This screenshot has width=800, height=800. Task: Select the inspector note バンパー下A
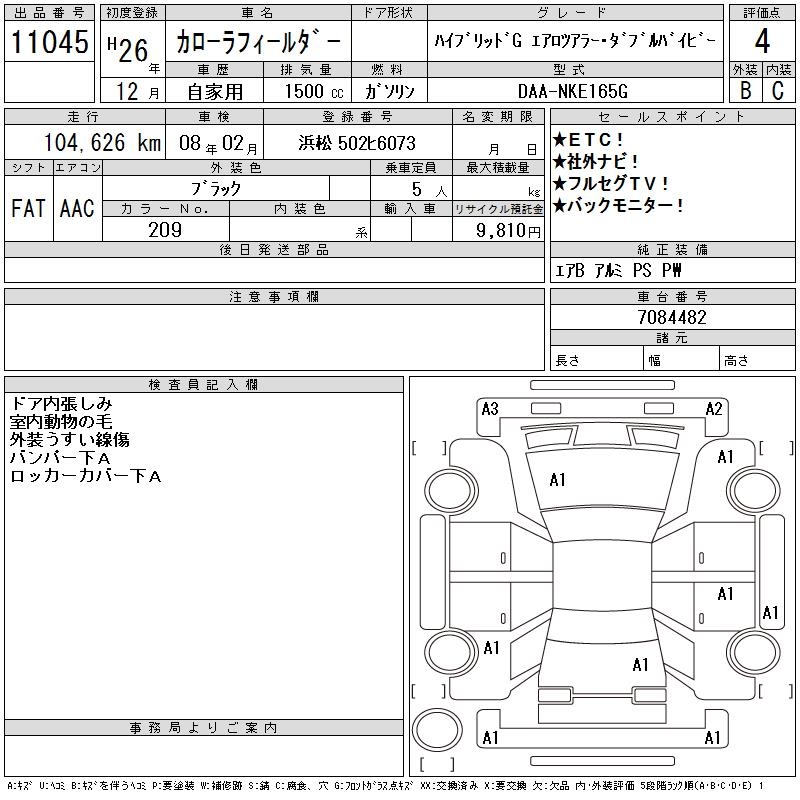[x=60, y=458]
